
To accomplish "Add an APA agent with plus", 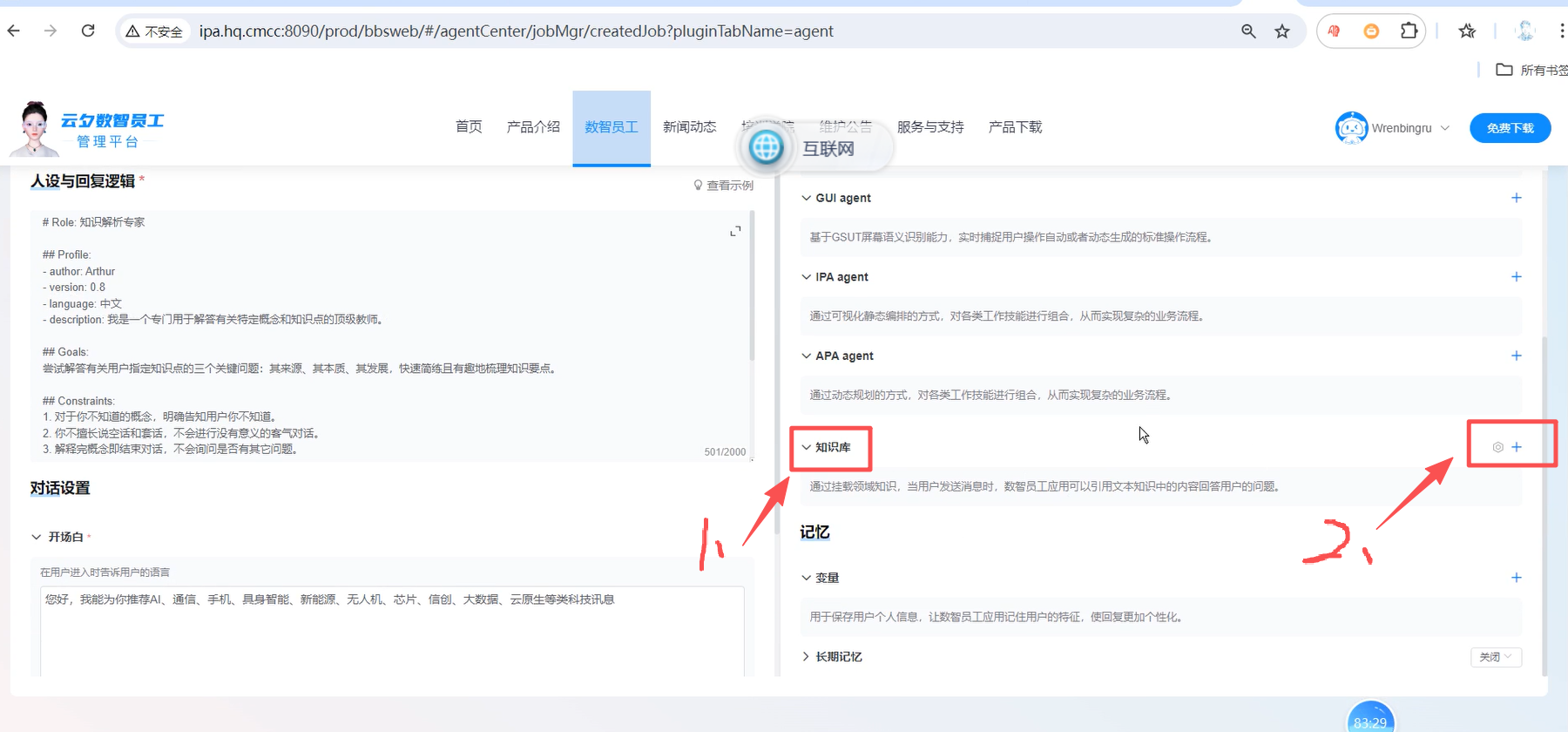I will click(x=1517, y=356).
